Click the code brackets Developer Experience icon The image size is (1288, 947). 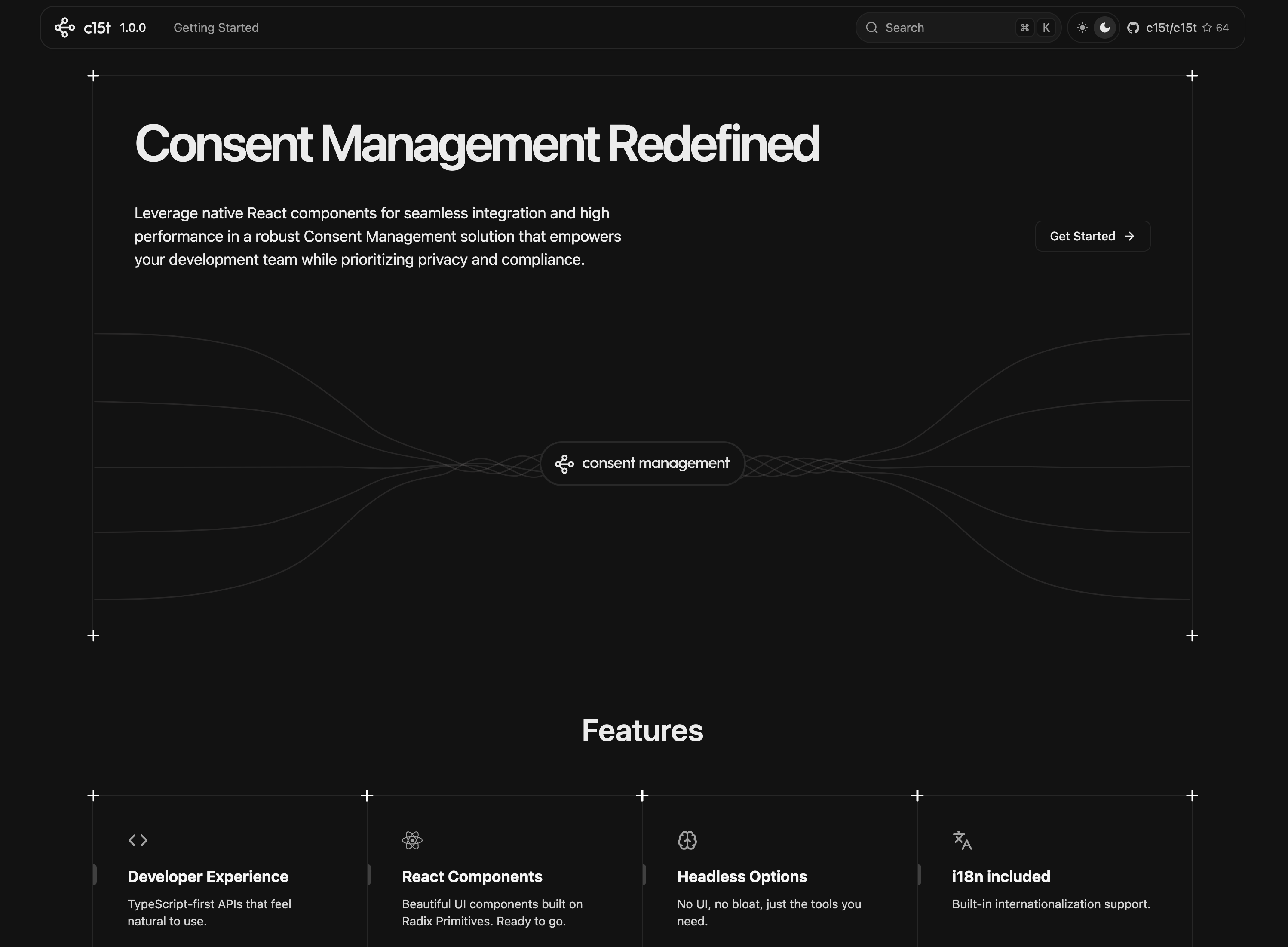[138, 840]
